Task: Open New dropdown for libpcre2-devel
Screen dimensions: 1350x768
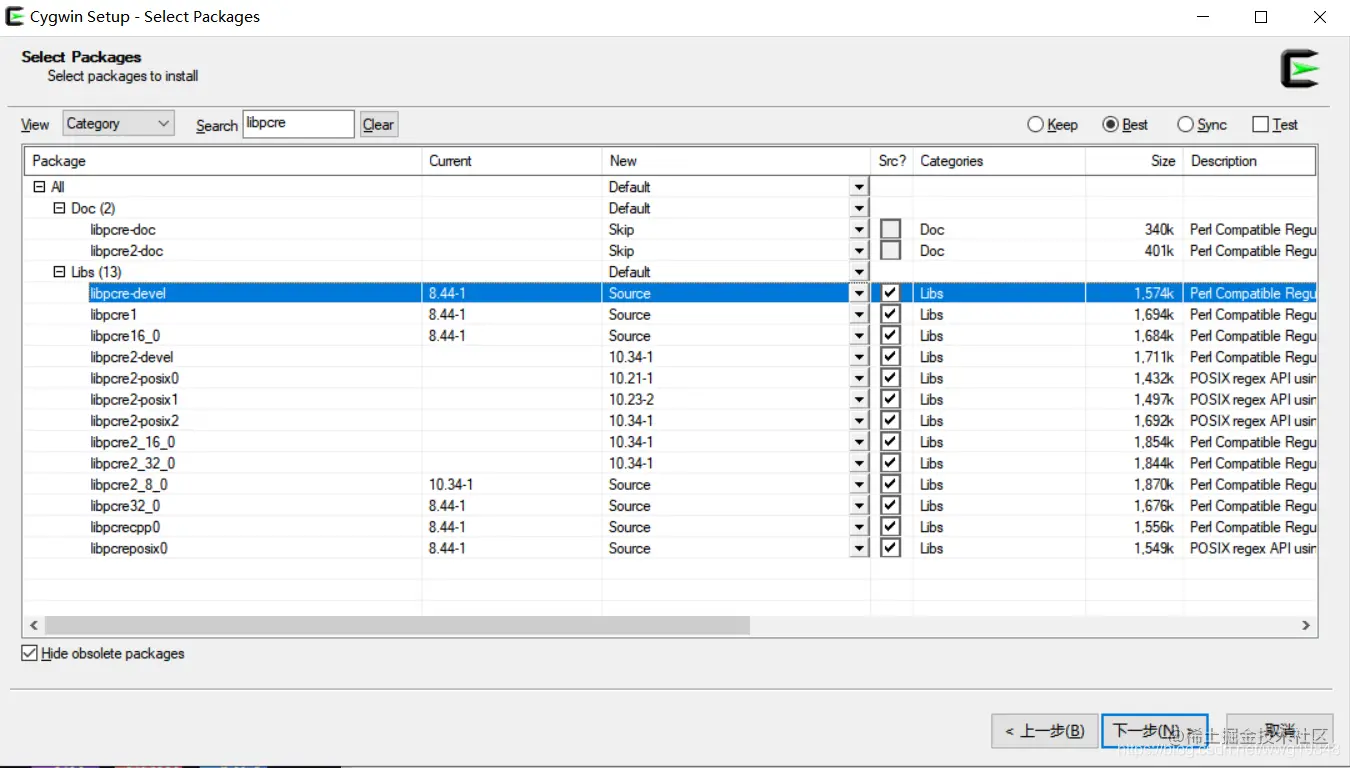Action: click(x=859, y=357)
